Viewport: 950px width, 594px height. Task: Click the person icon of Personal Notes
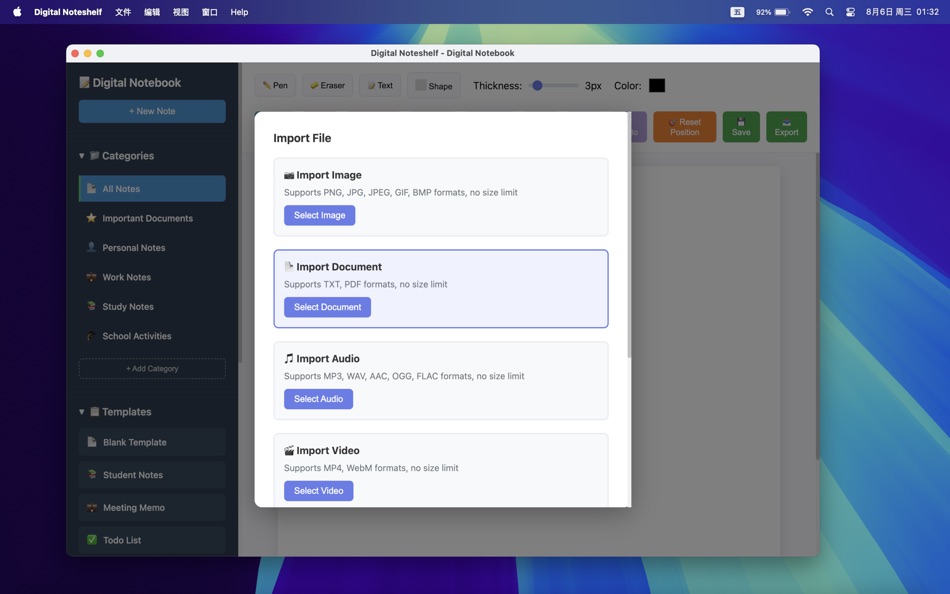[91, 247]
